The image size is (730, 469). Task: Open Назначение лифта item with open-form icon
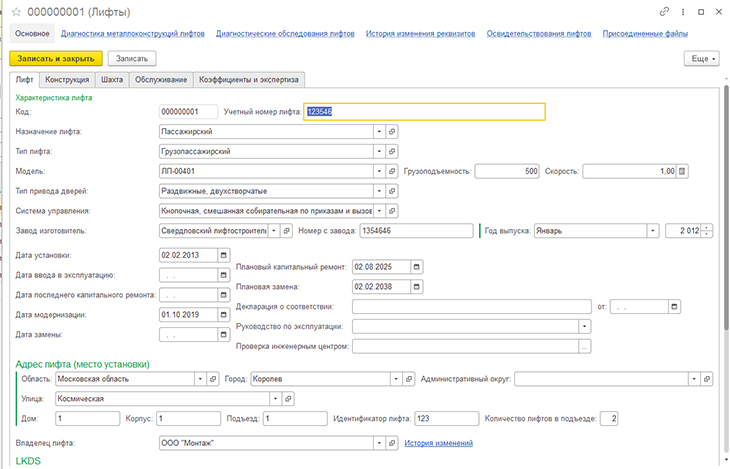tap(392, 132)
